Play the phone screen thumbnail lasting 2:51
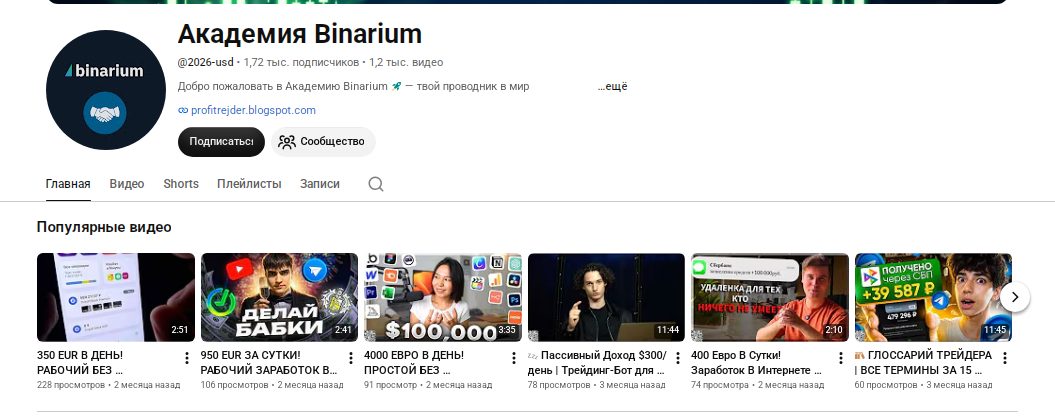Viewport: 1055px width, 419px height. click(x=116, y=297)
